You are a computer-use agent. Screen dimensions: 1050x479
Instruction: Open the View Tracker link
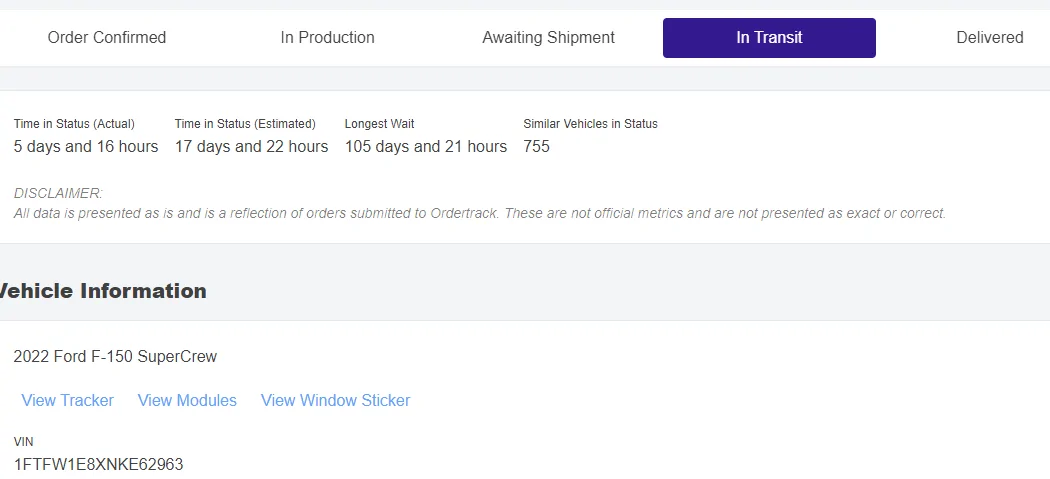click(68, 400)
